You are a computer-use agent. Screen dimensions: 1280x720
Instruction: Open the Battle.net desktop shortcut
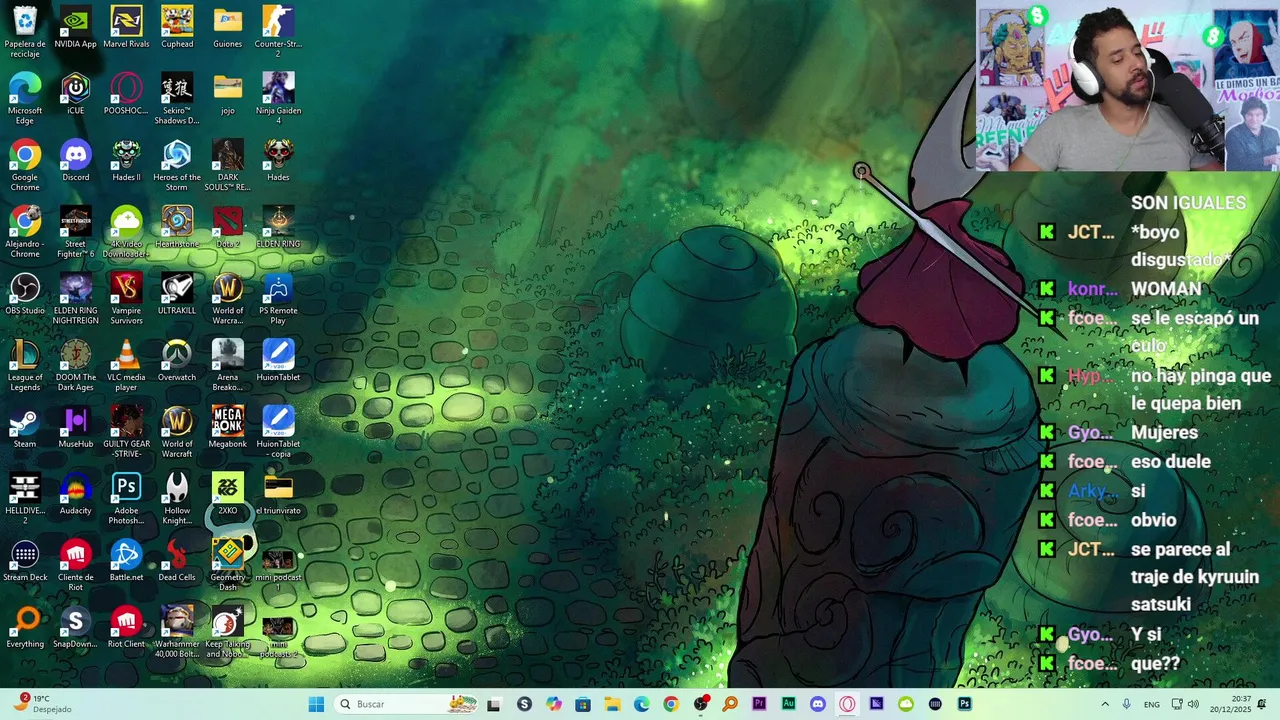pos(126,560)
